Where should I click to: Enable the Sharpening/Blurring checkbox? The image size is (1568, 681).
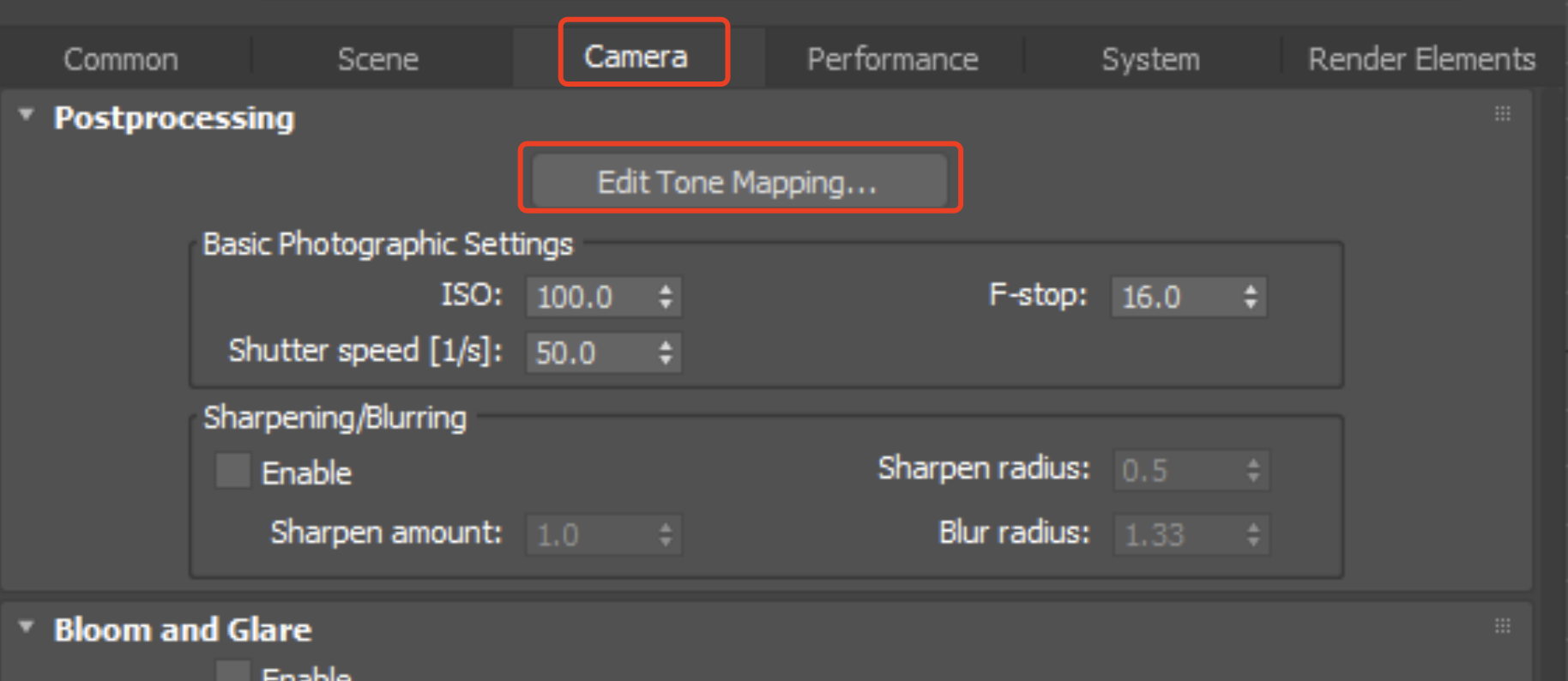[x=232, y=471]
